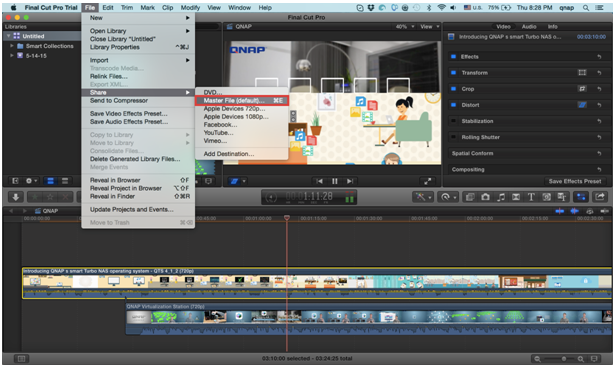This screenshot has height=367, width=615.
Task: Open the Modify menu in menu bar
Action: [x=190, y=7]
